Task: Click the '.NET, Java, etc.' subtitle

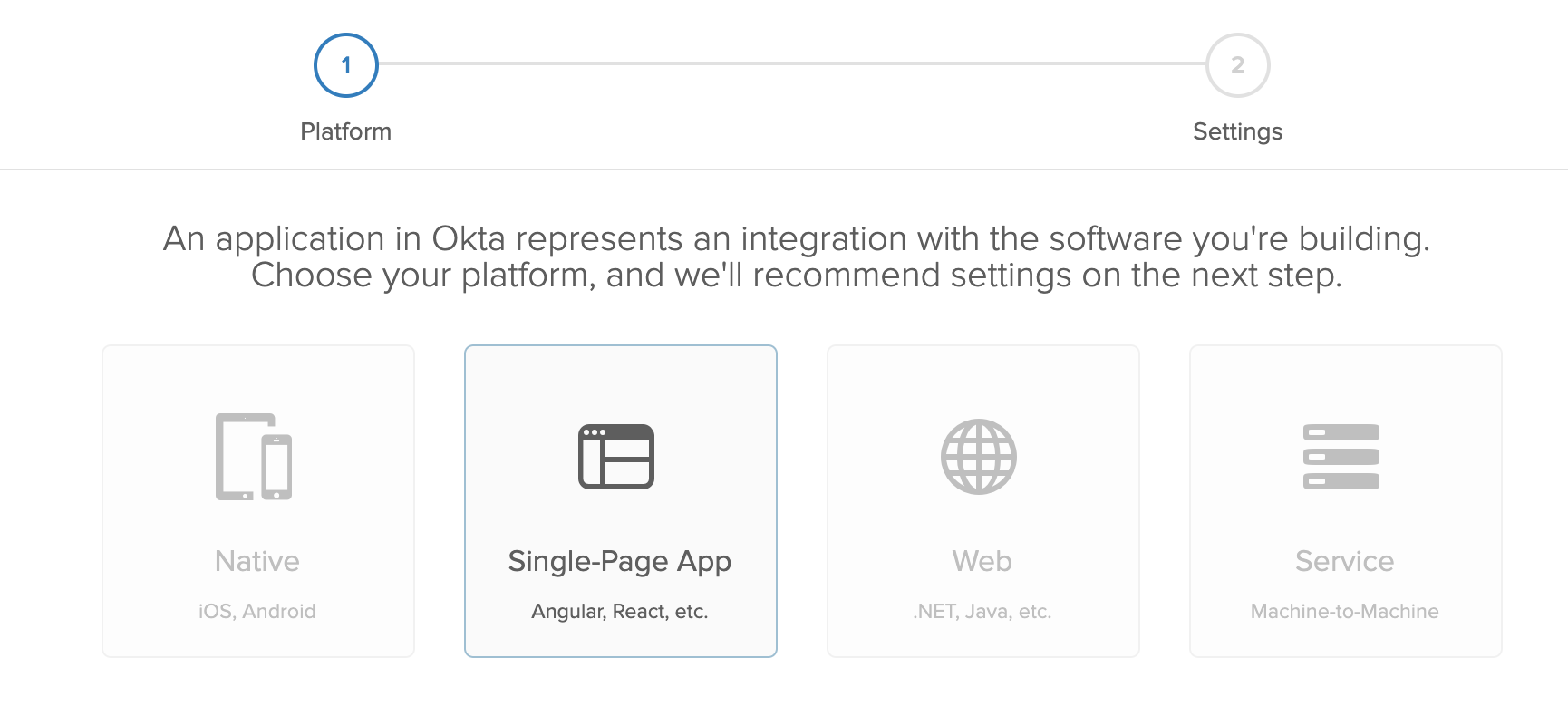Action: [982, 612]
